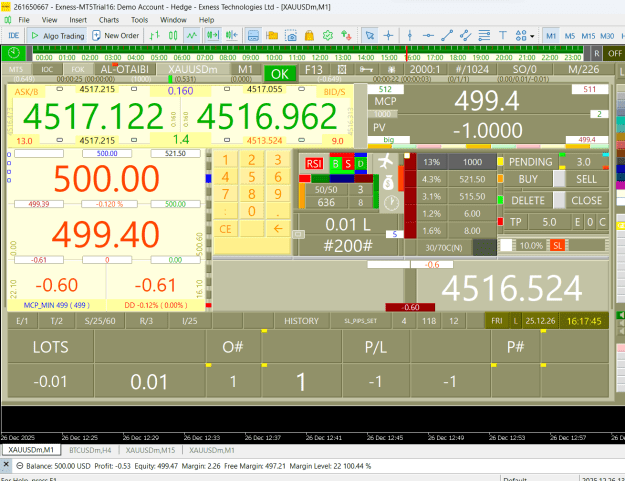
Task: Select the vertical line drawing tool
Action: (x=409, y=35)
